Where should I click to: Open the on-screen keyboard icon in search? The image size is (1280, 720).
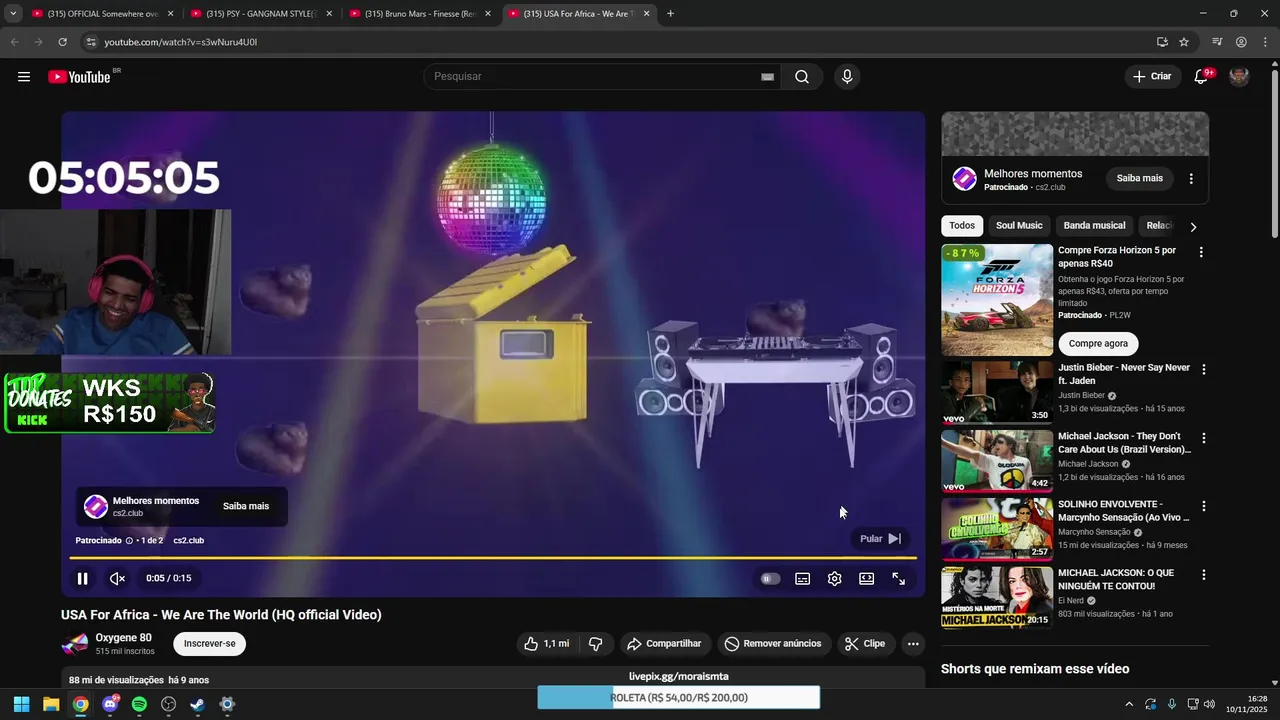point(768,77)
